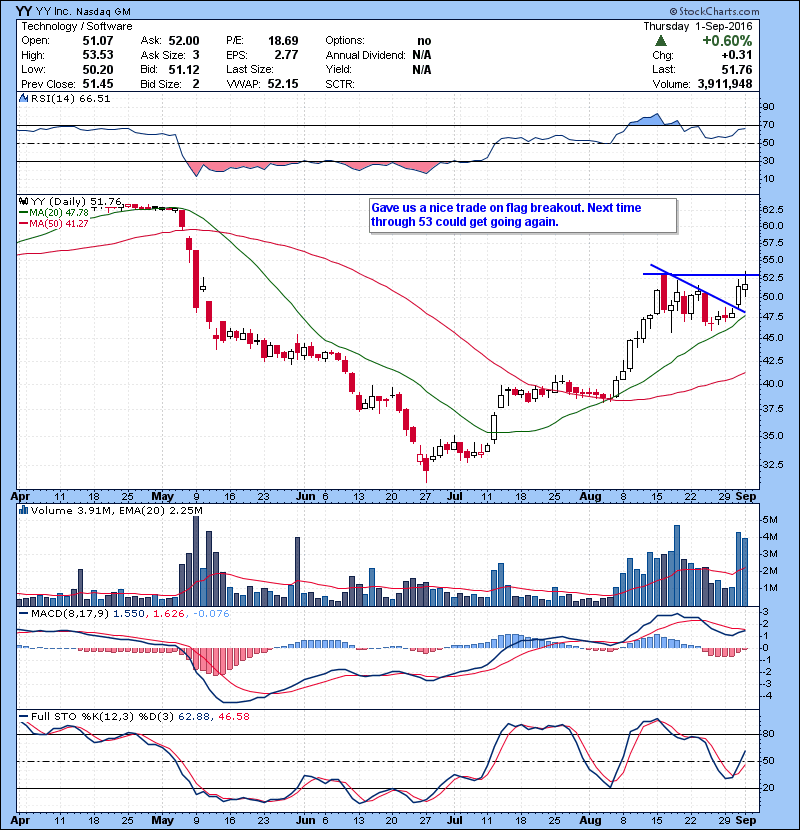Screen dimensions: 800x830
Task: Click the 'MACD(8,17,9)' indicator label
Action: click(x=70, y=614)
